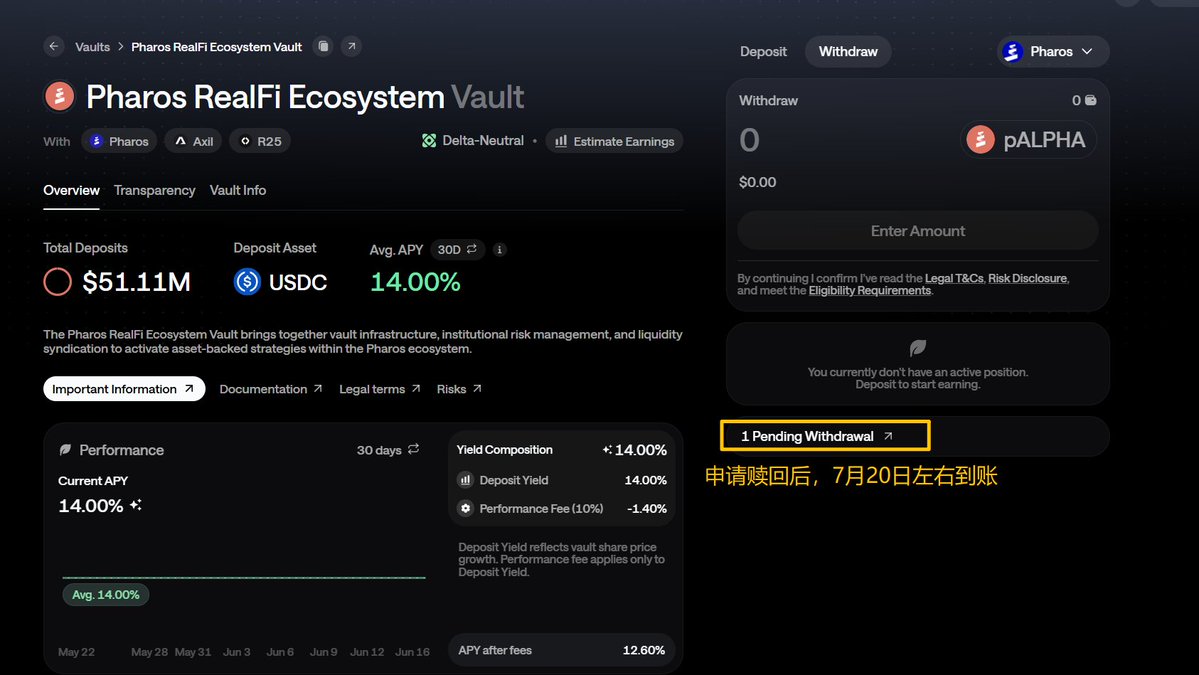Switch to the Deposit tab
1199x675 pixels.
763,51
